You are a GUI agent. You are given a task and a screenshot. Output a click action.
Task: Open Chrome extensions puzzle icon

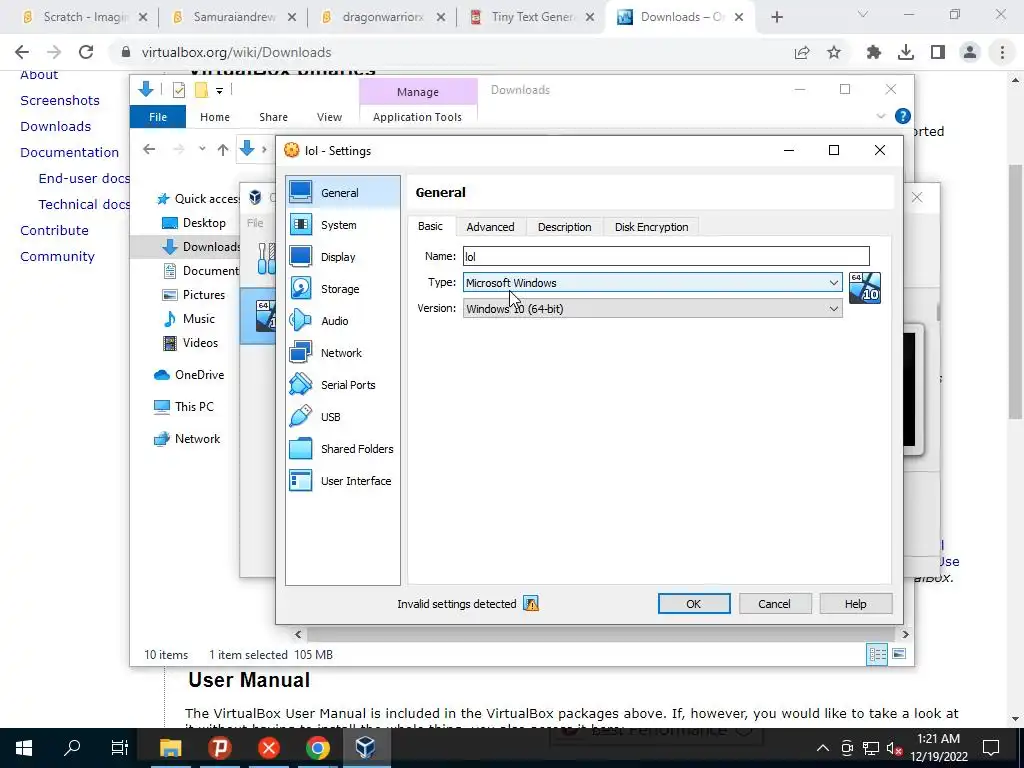tap(873, 52)
